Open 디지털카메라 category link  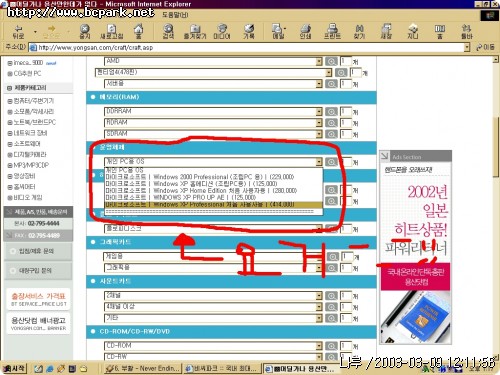click(x=30, y=154)
